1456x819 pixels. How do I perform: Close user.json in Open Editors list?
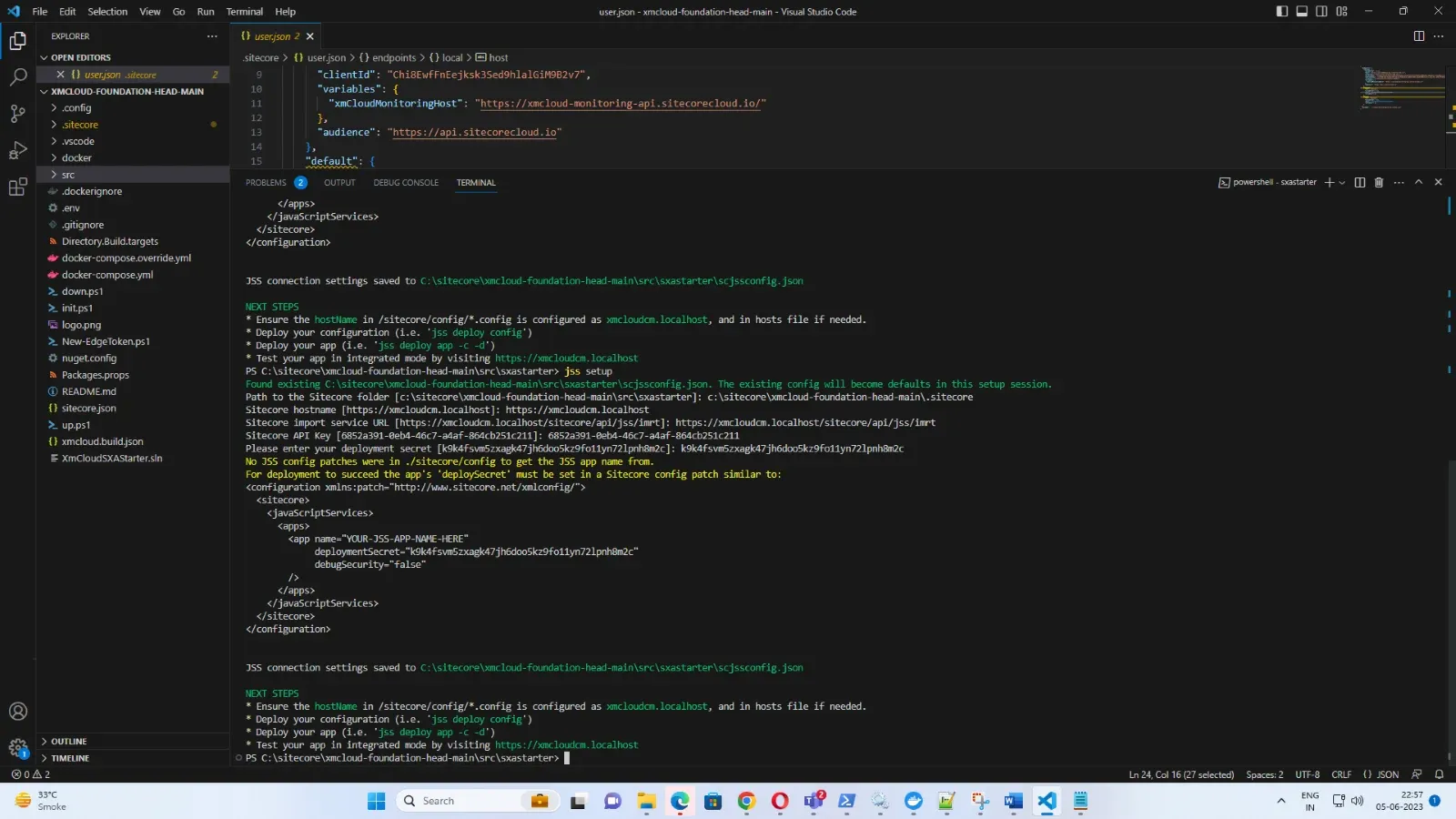60,75
